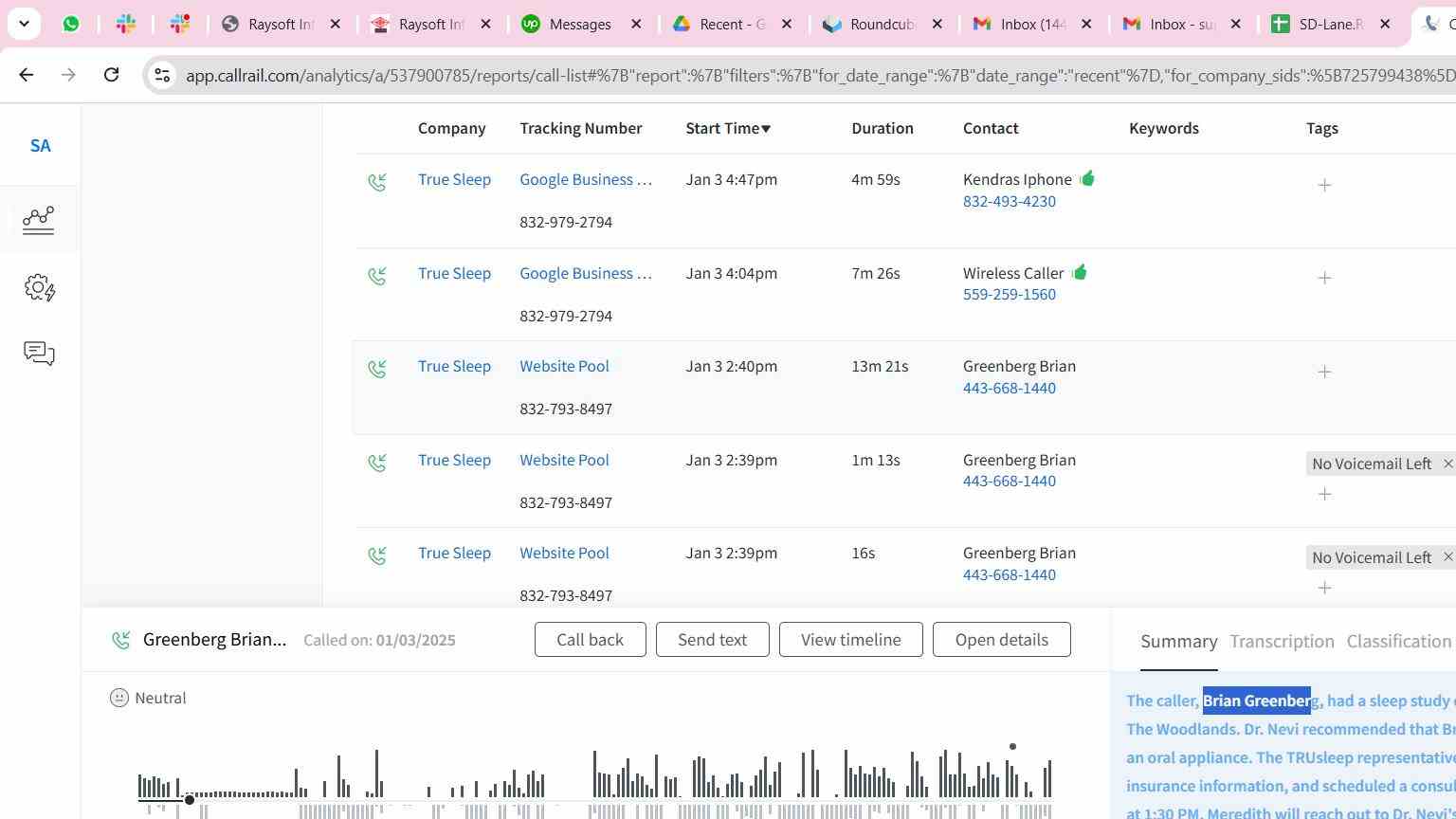Open the second Slack browser tab
The image size is (1456, 819).
[x=180, y=24]
